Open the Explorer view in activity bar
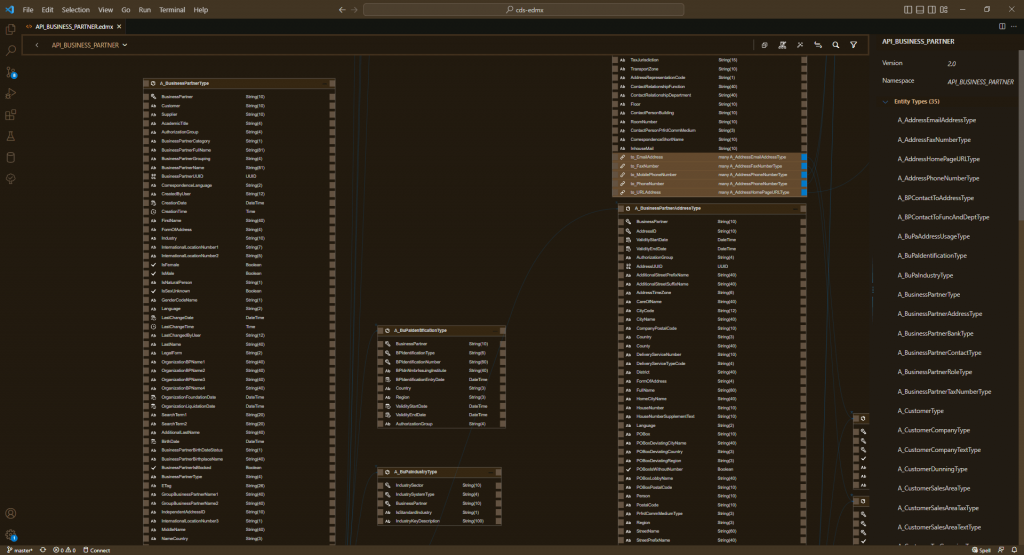Screen dimensions: 1024x555 [10, 29]
